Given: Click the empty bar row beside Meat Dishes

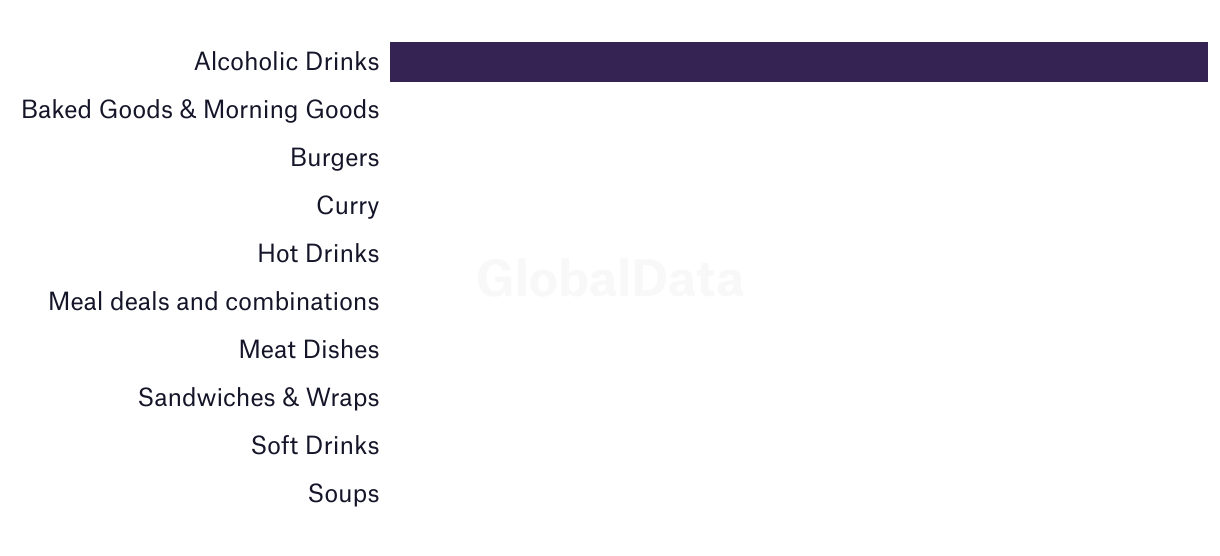Looking at the screenshot, I should (x=799, y=350).
